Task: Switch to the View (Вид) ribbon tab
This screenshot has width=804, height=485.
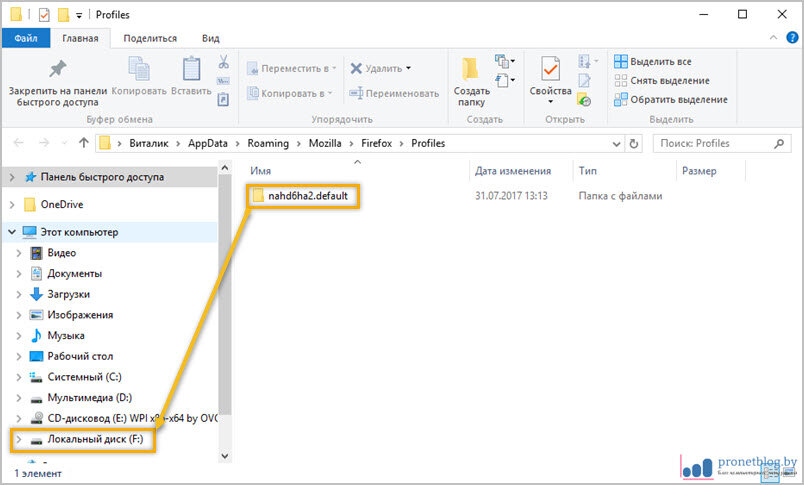Action: pos(210,39)
